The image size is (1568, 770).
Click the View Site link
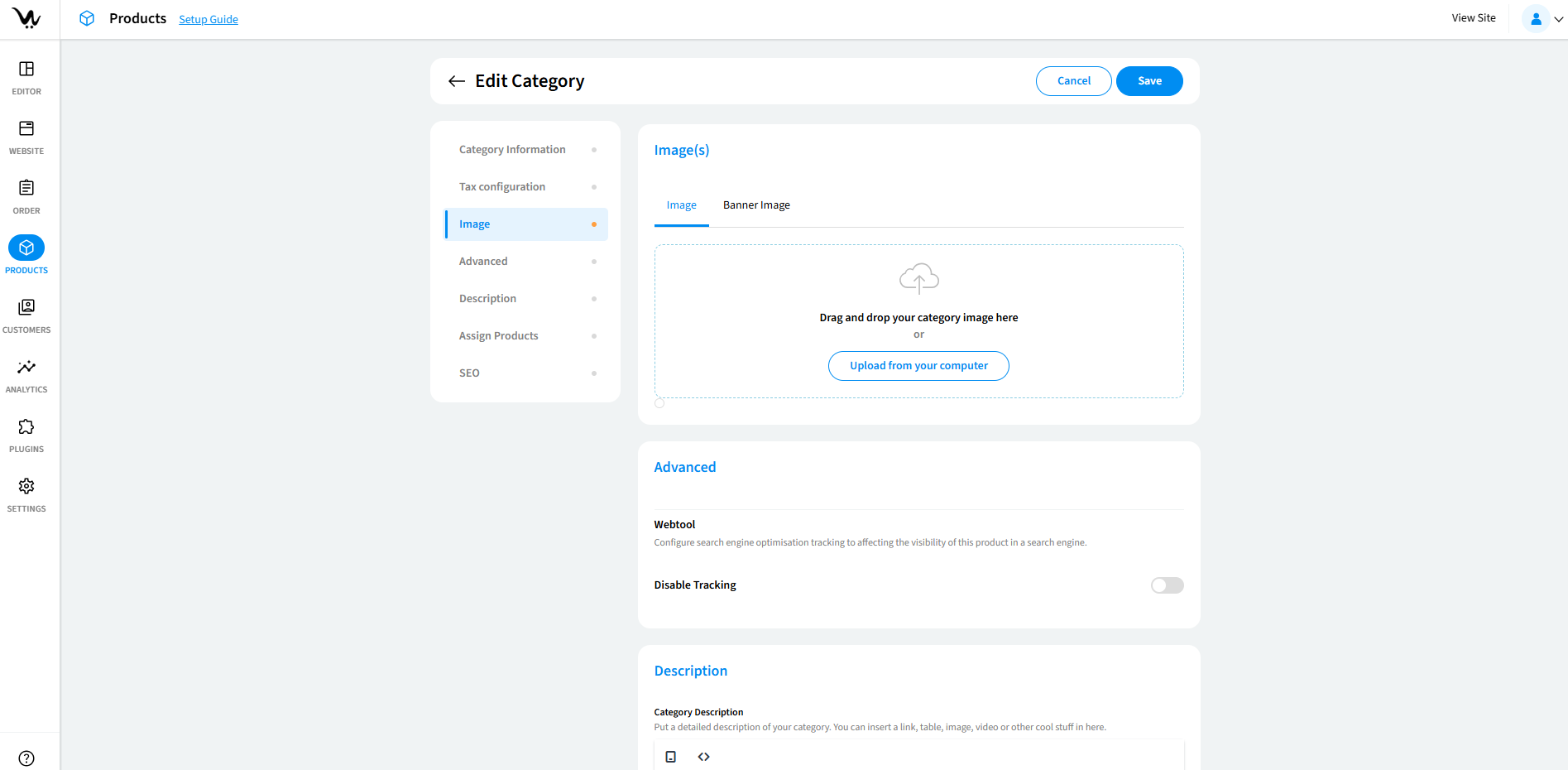point(1473,18)
